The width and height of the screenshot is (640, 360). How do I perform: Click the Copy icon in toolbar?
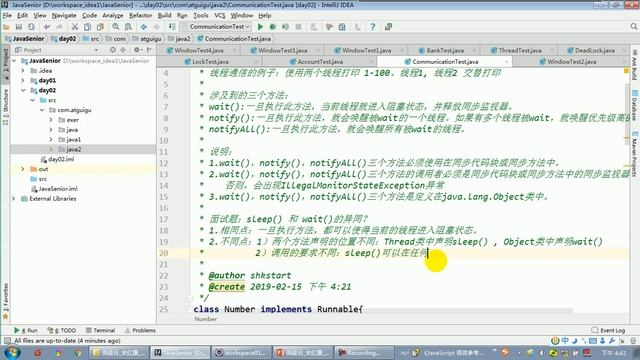pyautogui.click(x=87, y=27)
